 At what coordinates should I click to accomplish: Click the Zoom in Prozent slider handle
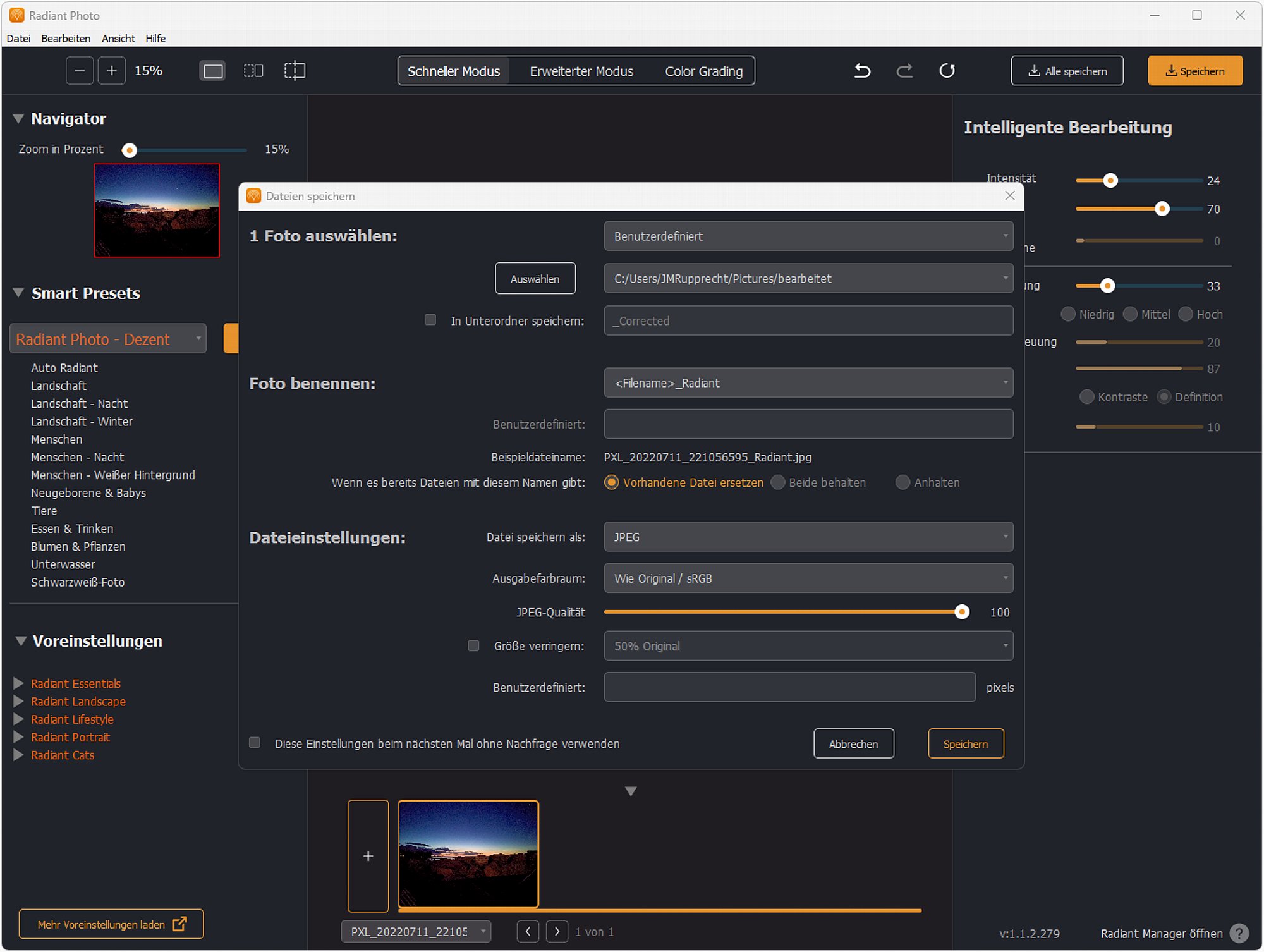(130, 150)
